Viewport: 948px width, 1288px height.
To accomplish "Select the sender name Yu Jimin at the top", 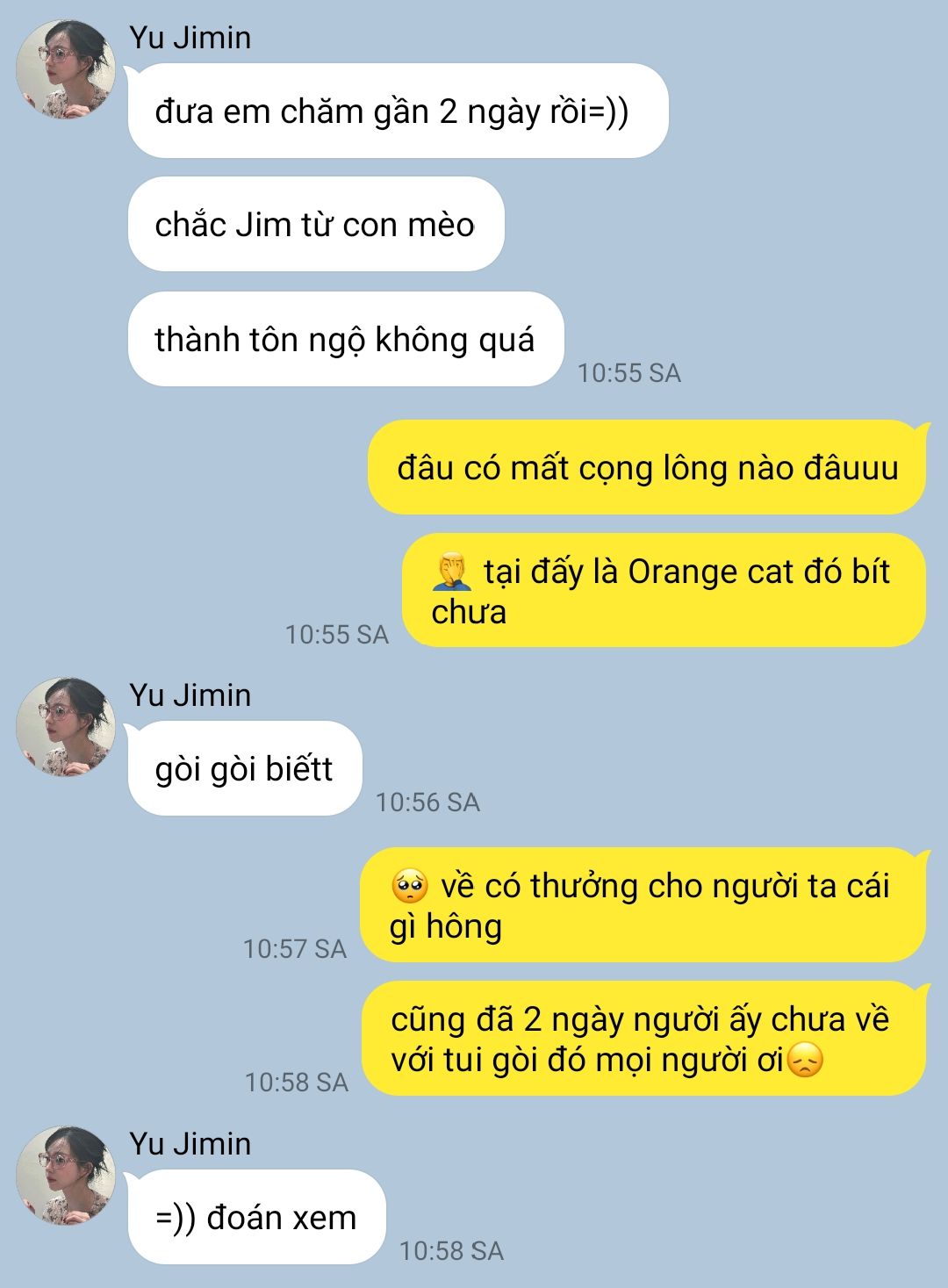I will point(190,38).
